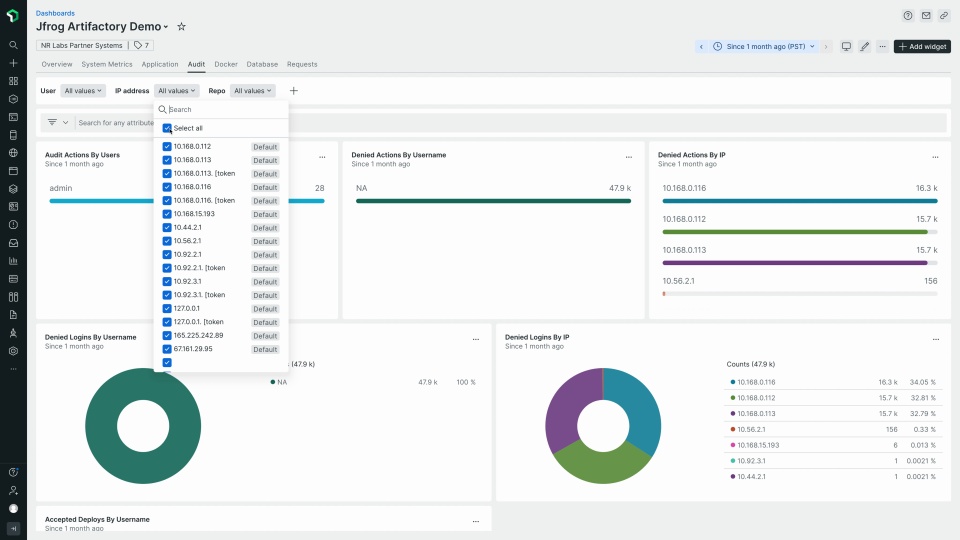Uncheck the 67.161.29.95 checkbox
The width and height of the screenshot is (960, 540).
click(167, 349)
